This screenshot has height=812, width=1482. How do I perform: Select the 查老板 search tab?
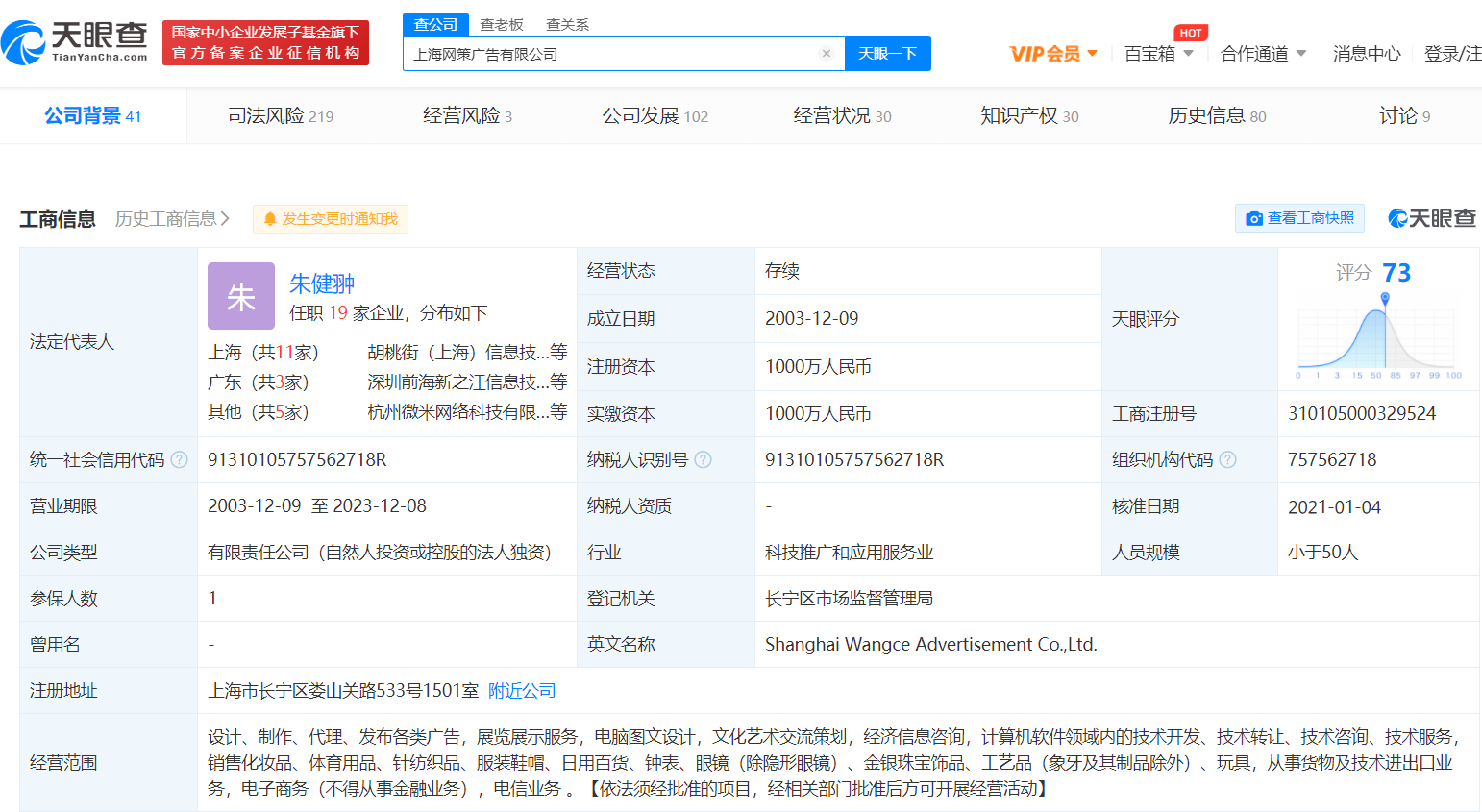502,25
